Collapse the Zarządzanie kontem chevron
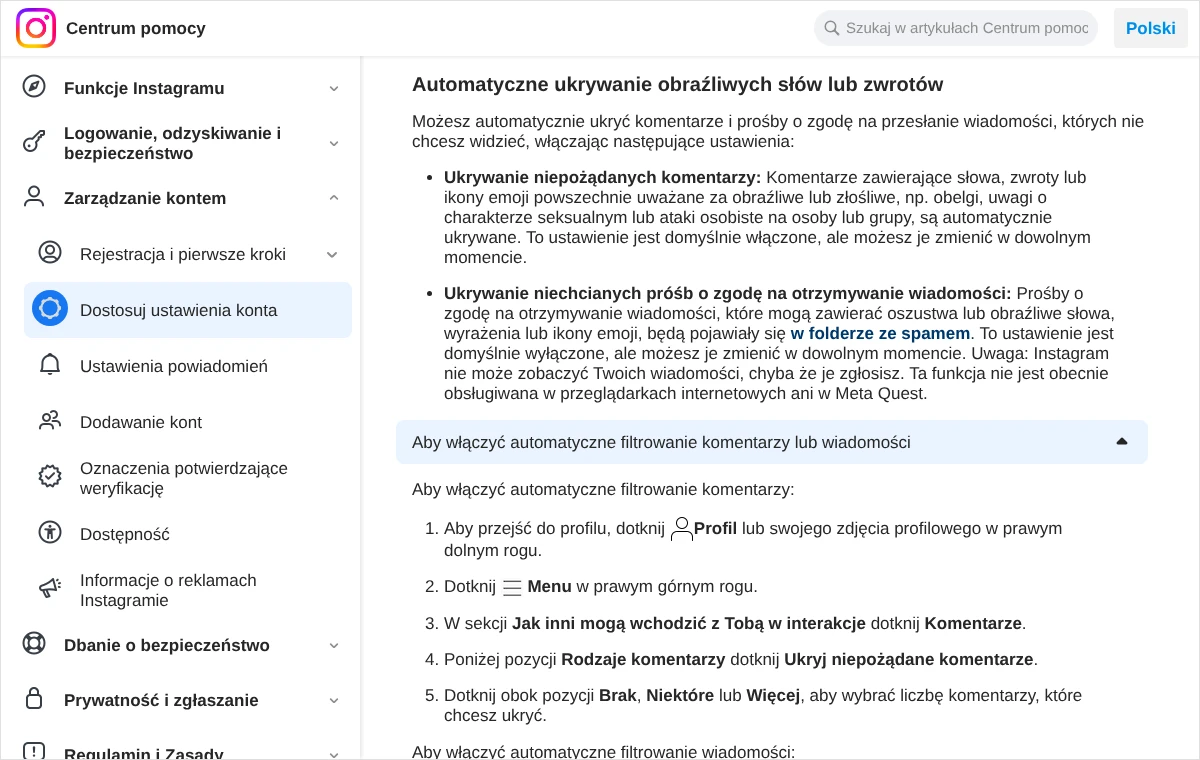Image resolution: width=1200 pixels, height=760 pixels. pos(334,198)
